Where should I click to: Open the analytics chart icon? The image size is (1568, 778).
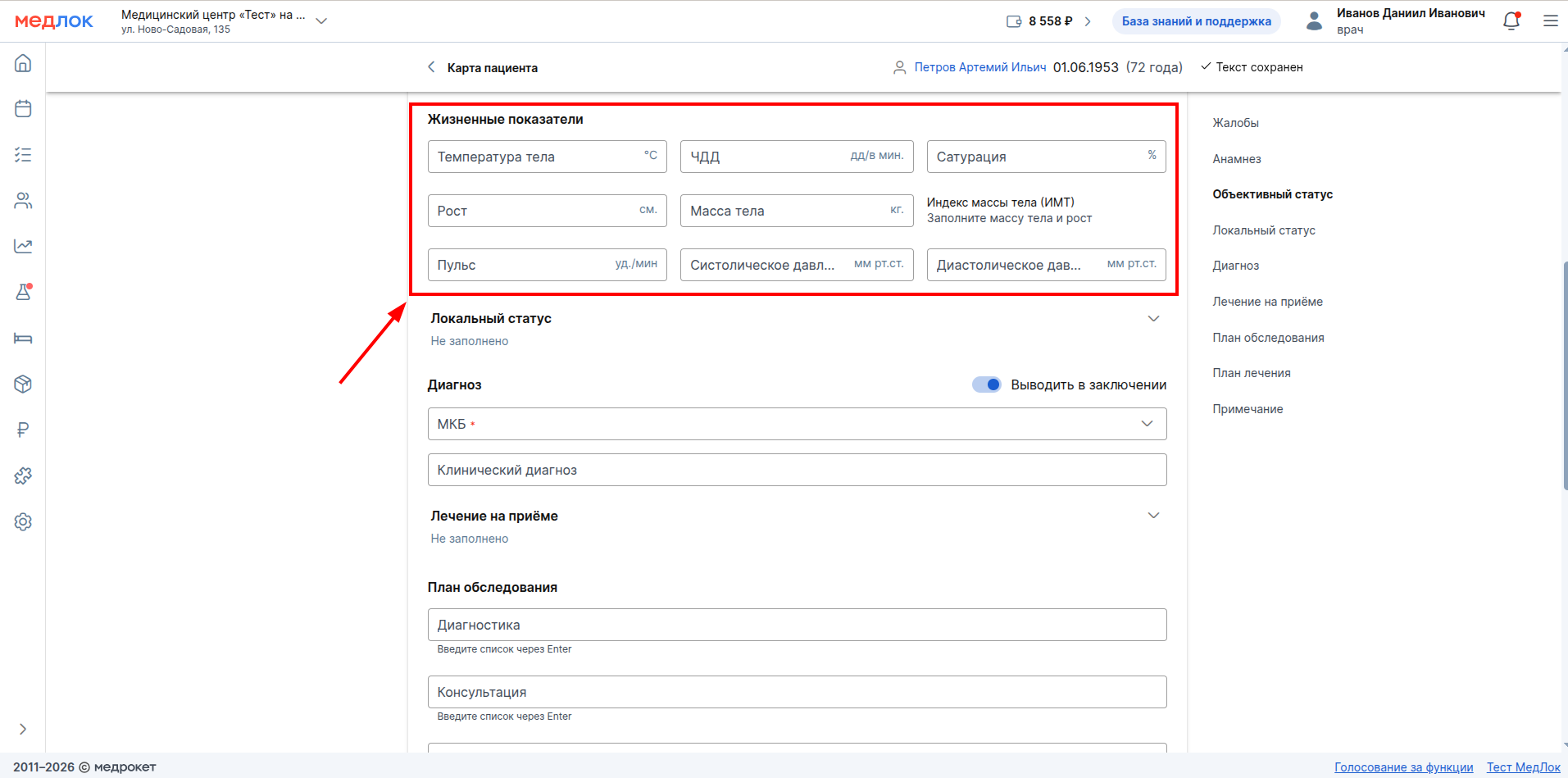[23, 246]
